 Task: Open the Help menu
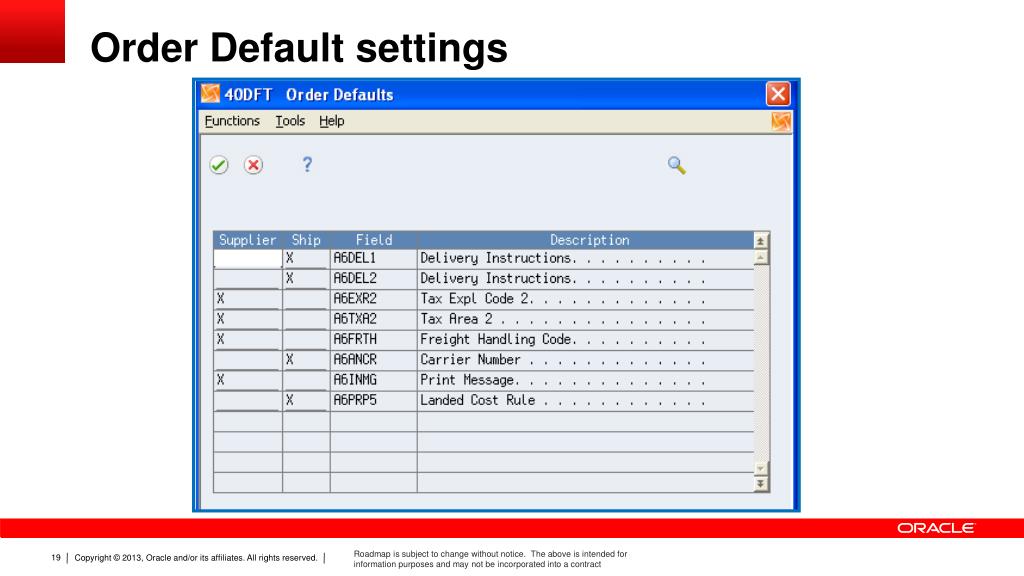tap(332, 121)
